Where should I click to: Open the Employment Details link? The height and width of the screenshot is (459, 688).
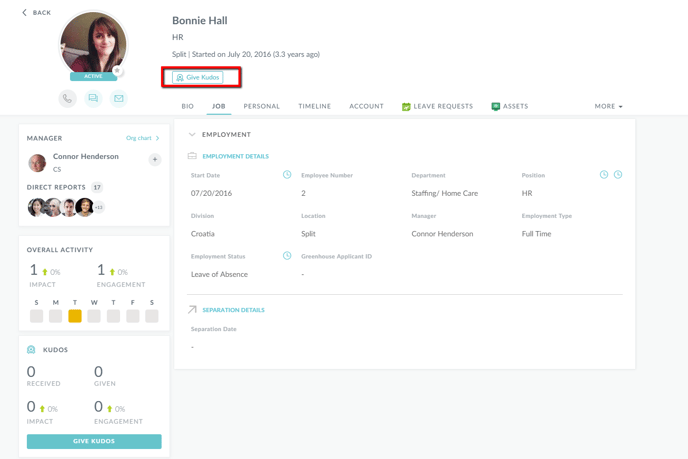pos(236,156)
